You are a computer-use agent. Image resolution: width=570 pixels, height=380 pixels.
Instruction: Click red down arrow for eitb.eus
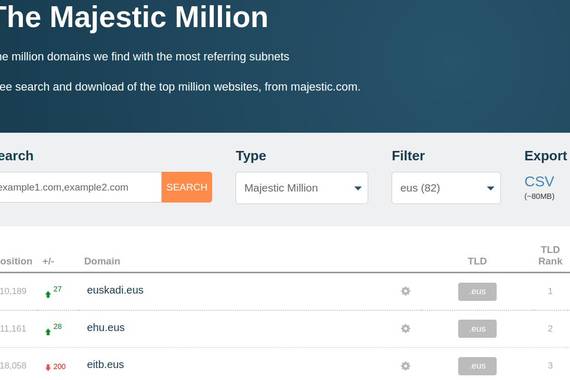[48, 367]
